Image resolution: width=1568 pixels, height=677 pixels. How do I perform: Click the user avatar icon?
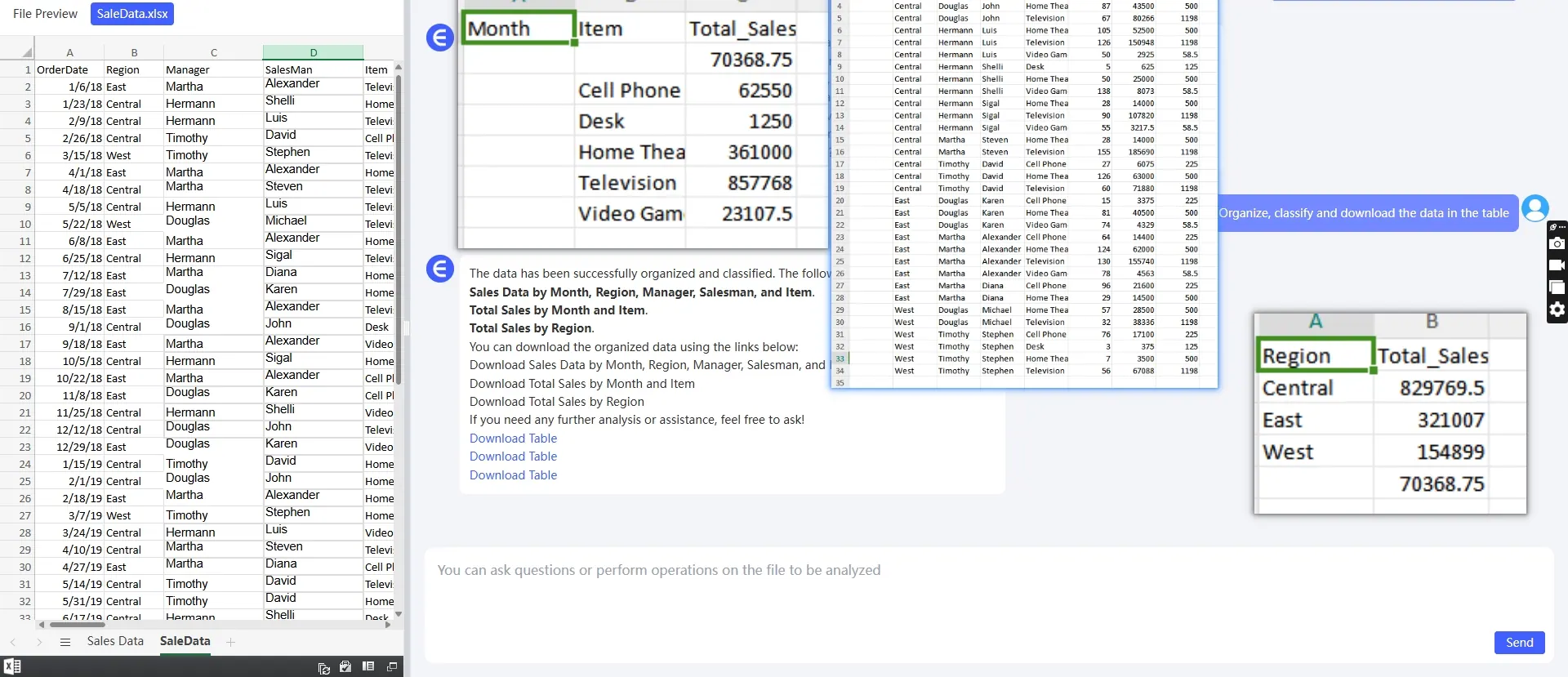1535,208
